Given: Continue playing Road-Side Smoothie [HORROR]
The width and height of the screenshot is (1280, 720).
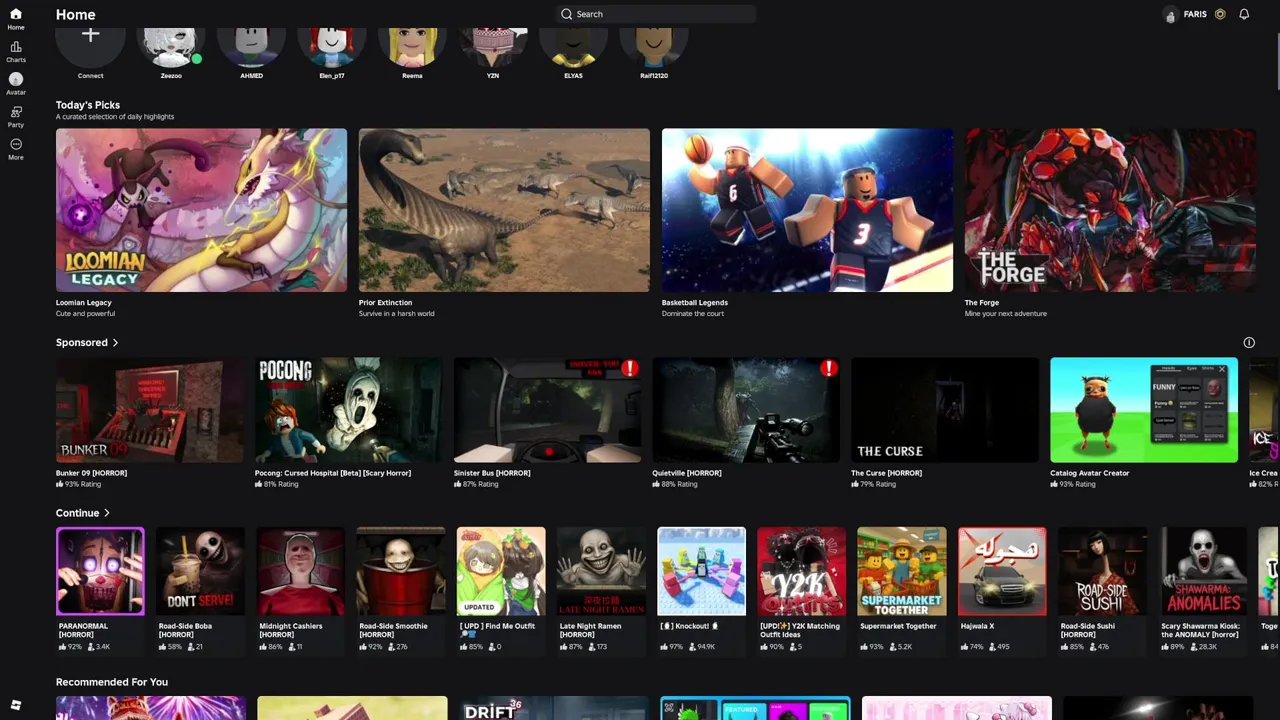Looking at the screenshot, I should [x=401, y=571].
